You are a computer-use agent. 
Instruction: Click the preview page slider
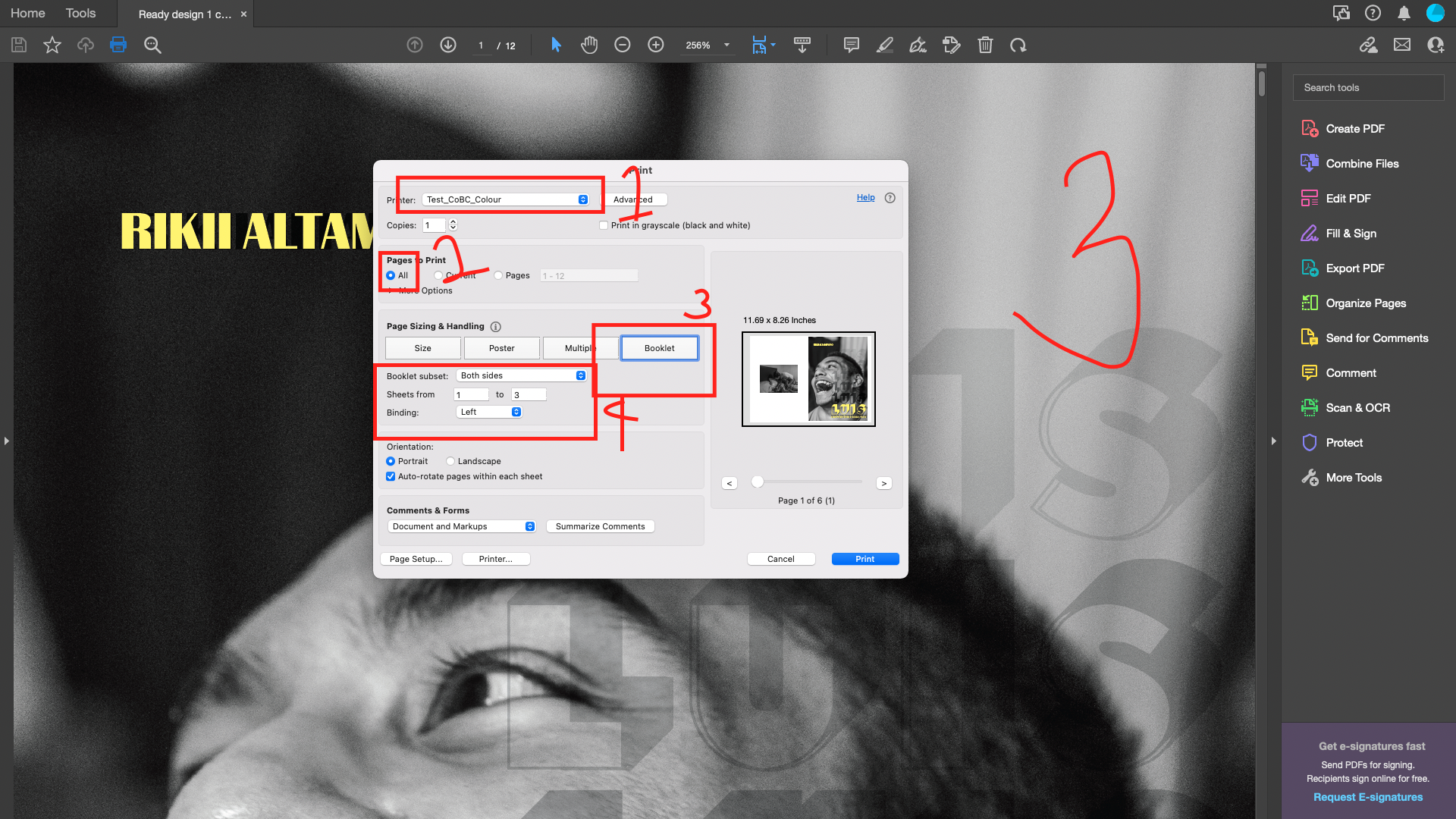click(758, 482)
